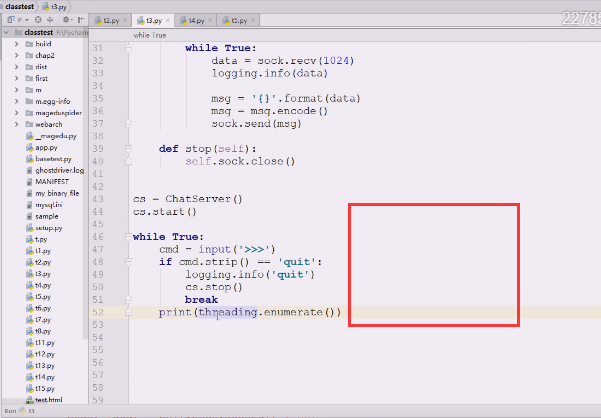The image size is (601, 418).
Task: Expand the dist folder
Action: 16,67
